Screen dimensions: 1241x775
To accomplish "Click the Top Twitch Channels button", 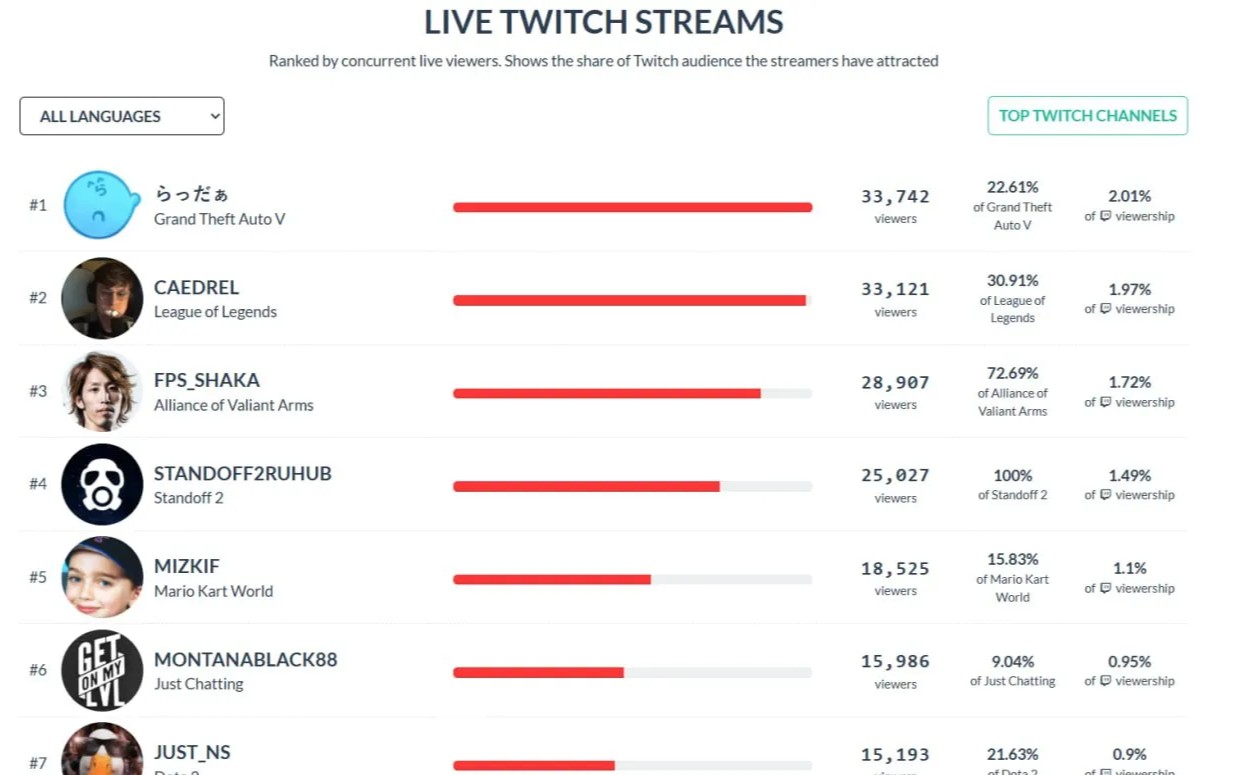I will point(1087,116).
